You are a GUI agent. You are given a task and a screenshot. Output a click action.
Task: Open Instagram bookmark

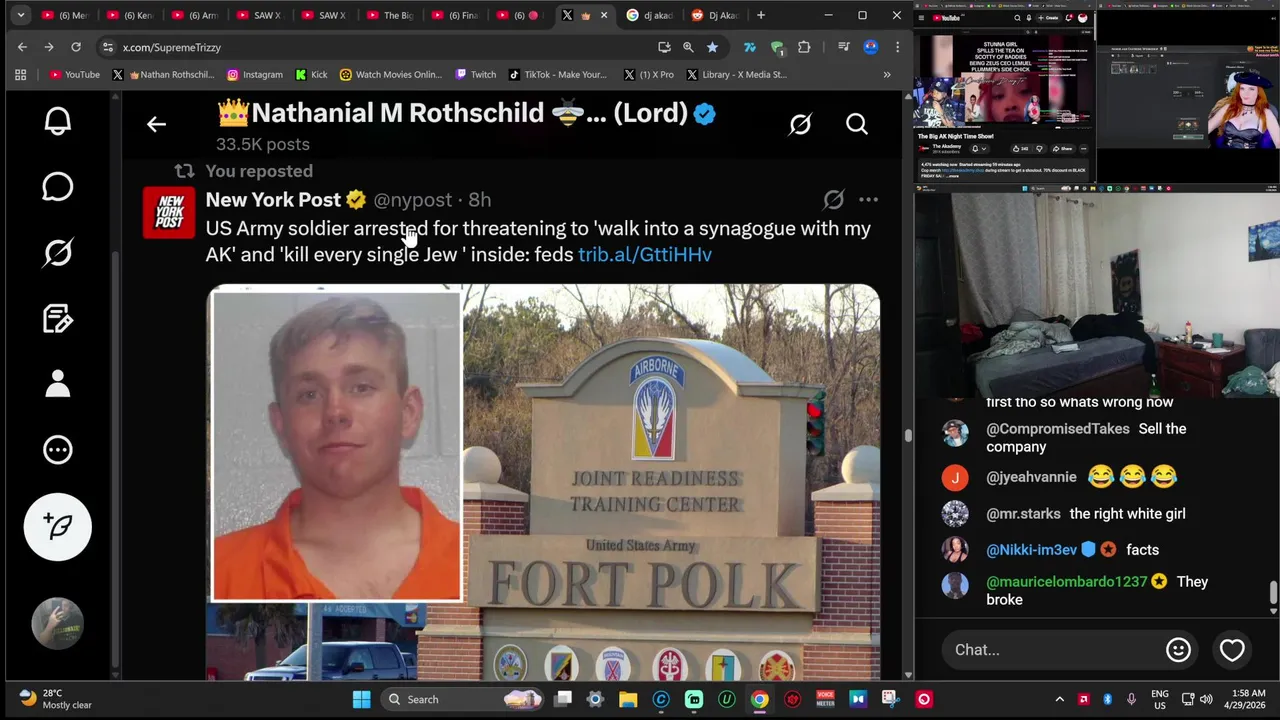254,74
